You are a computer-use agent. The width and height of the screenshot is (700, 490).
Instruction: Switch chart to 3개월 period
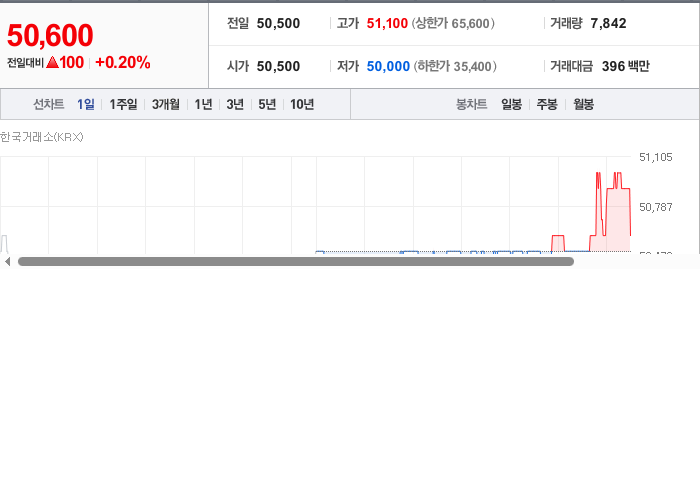point(166,104)
